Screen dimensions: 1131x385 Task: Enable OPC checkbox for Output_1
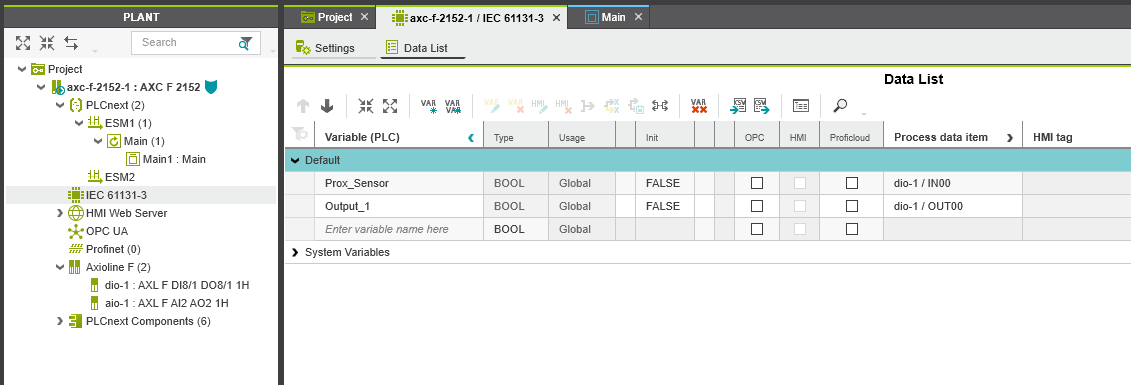[757, 206]
